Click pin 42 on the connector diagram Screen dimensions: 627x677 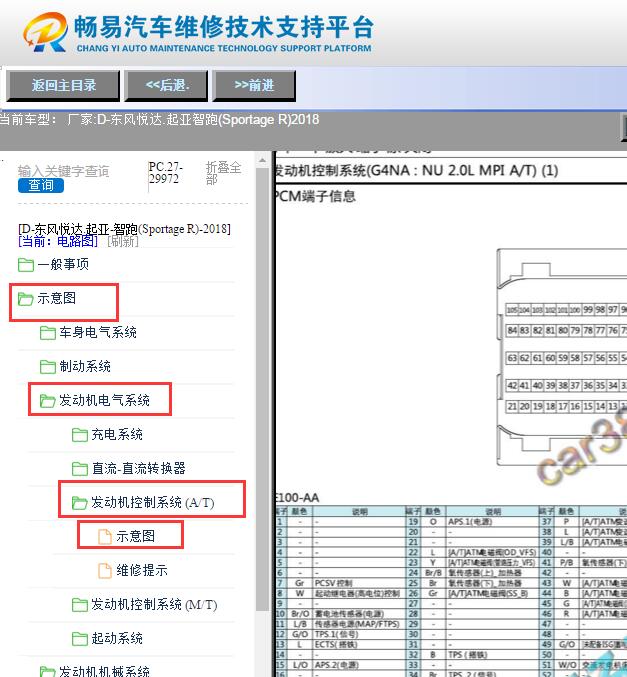coord(512,386)
